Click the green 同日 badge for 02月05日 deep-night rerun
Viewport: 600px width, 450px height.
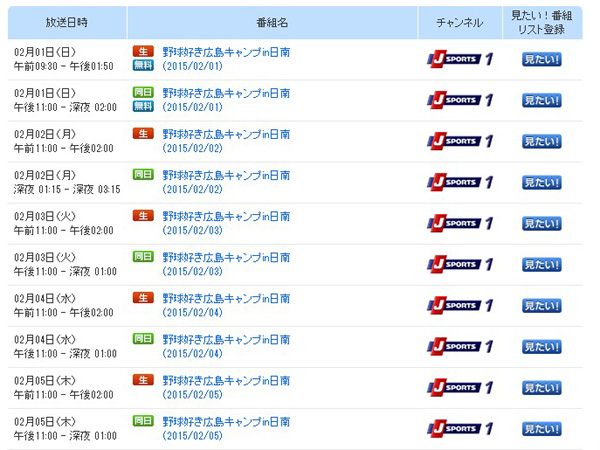pyautogui.click(x=143, y=422)
